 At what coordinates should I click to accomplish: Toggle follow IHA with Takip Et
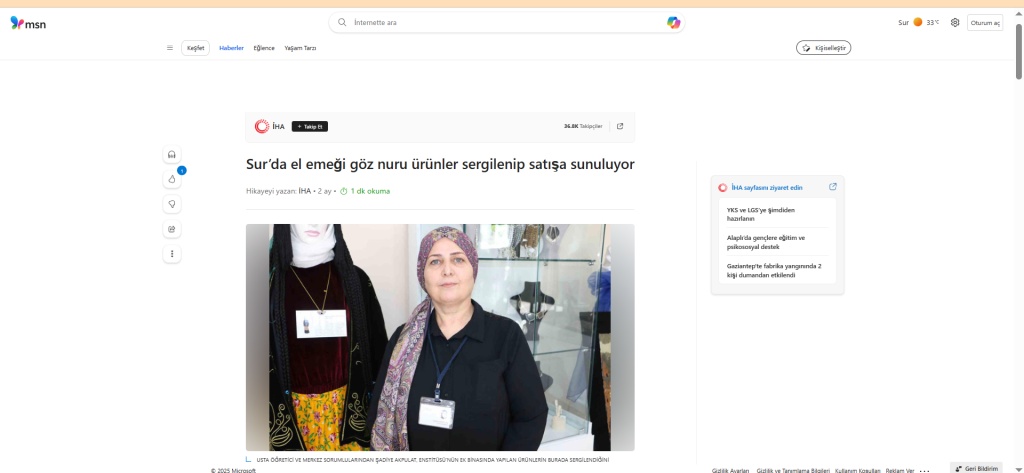click(310, 126)
